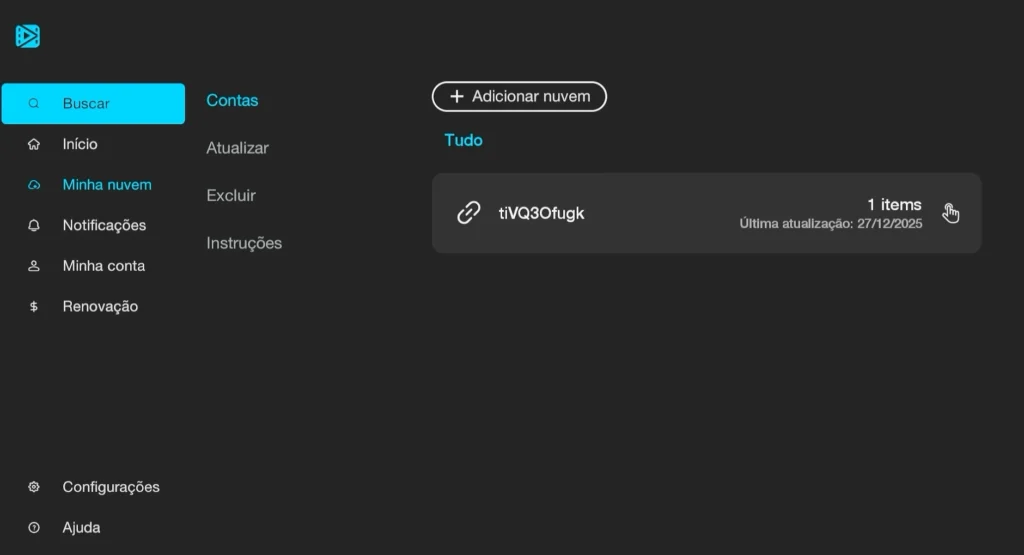
Task: Select Atualizar in the submenu
Action: (238, 148)
